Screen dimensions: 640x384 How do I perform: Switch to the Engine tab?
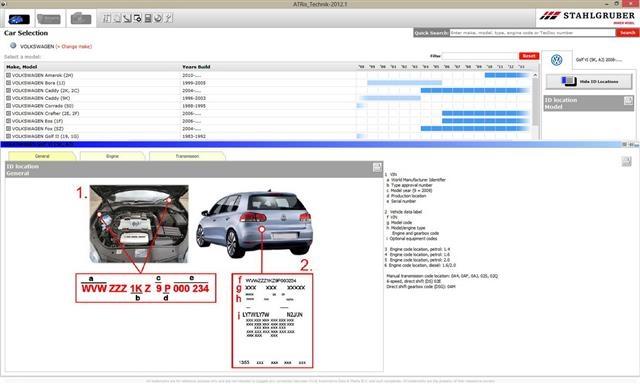pos(112,156)
